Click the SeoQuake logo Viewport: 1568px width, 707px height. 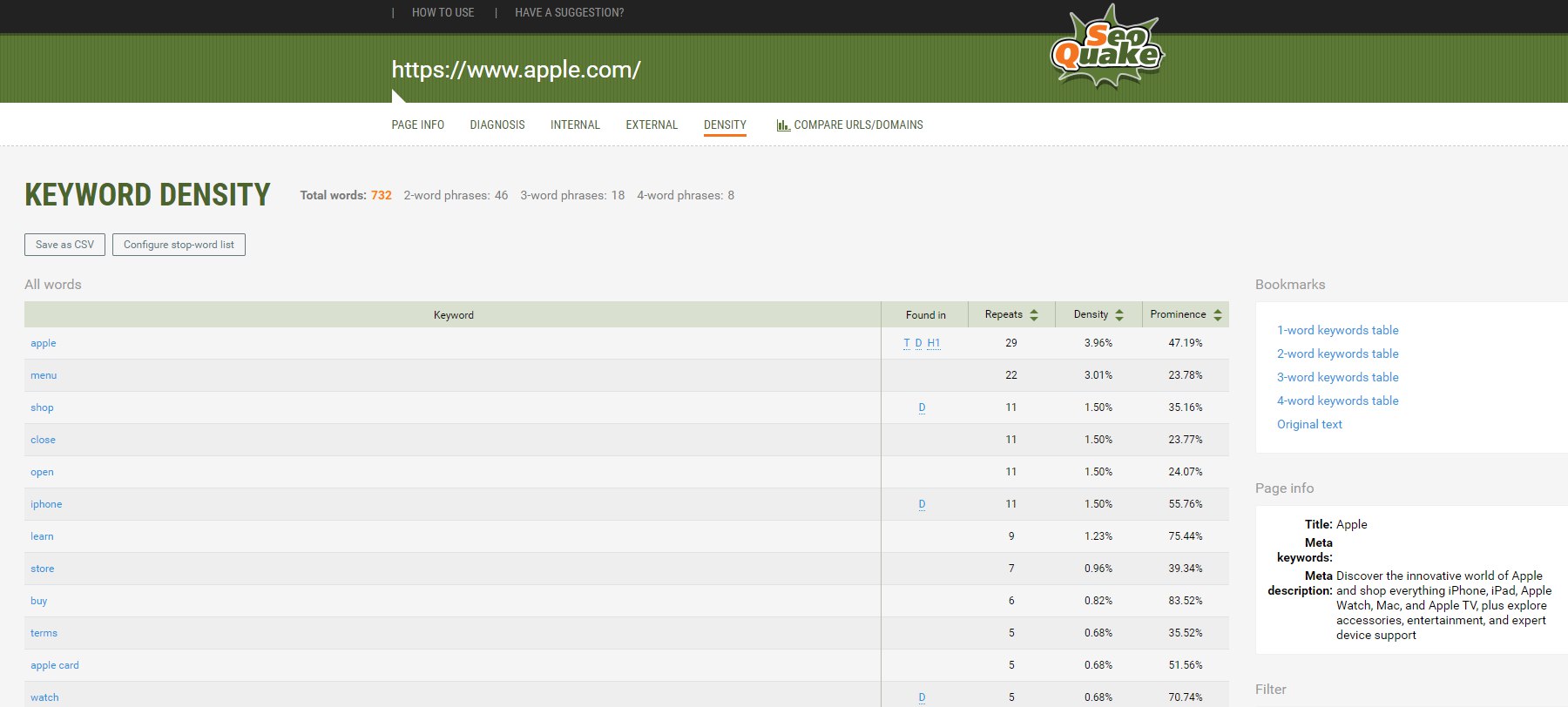click(x=1107, y=46)
